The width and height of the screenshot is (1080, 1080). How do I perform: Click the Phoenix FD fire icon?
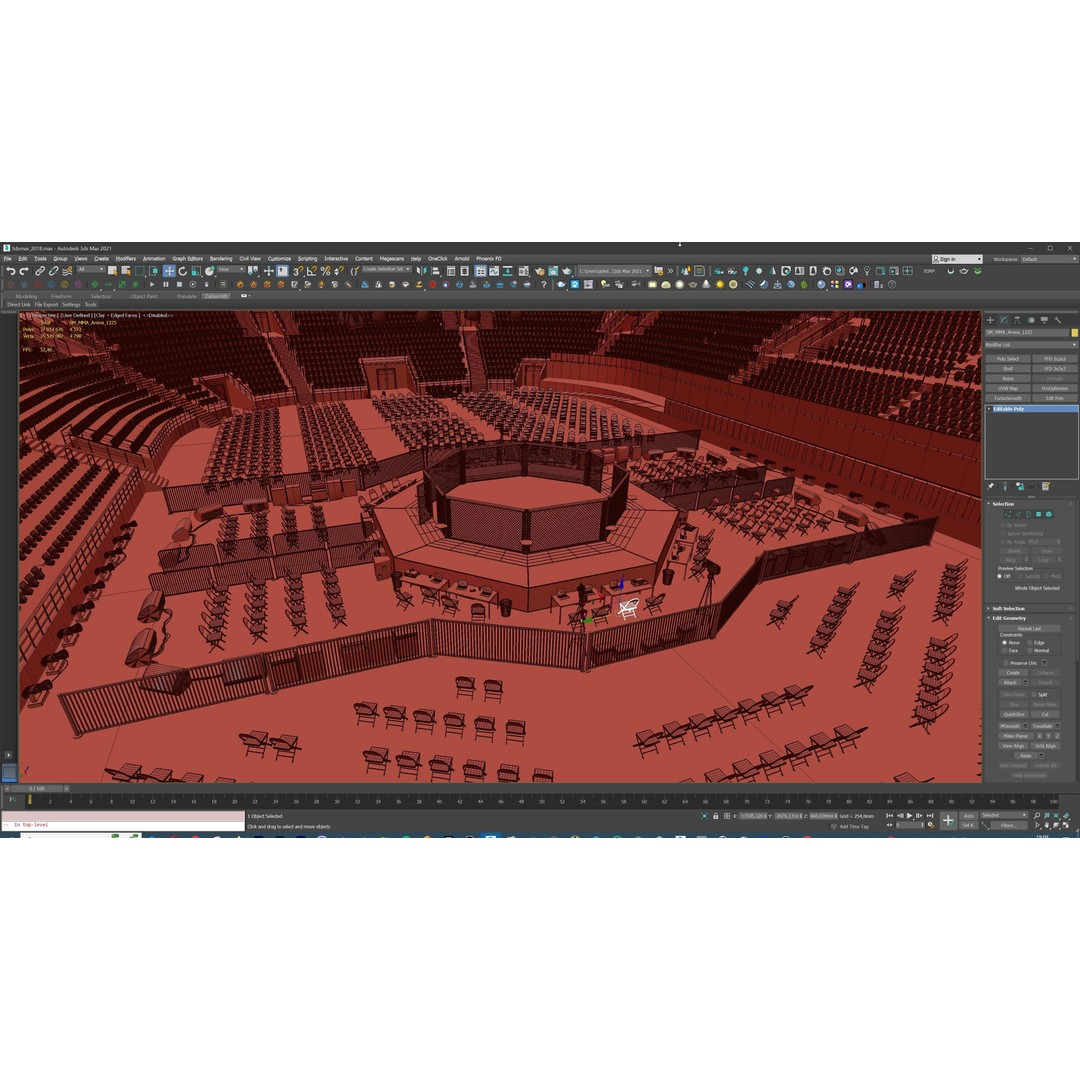pos(240,284)
